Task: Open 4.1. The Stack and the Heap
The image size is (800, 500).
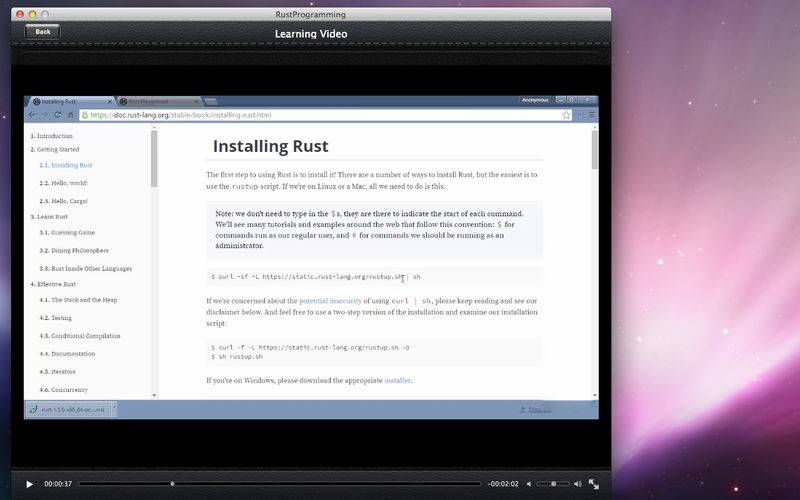Action: (x=78, y=300)
